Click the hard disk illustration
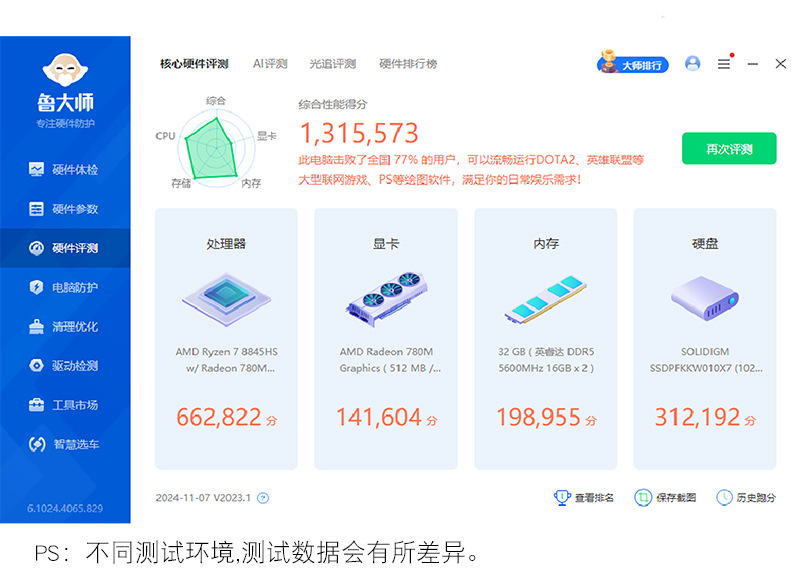 click(705, 298)
